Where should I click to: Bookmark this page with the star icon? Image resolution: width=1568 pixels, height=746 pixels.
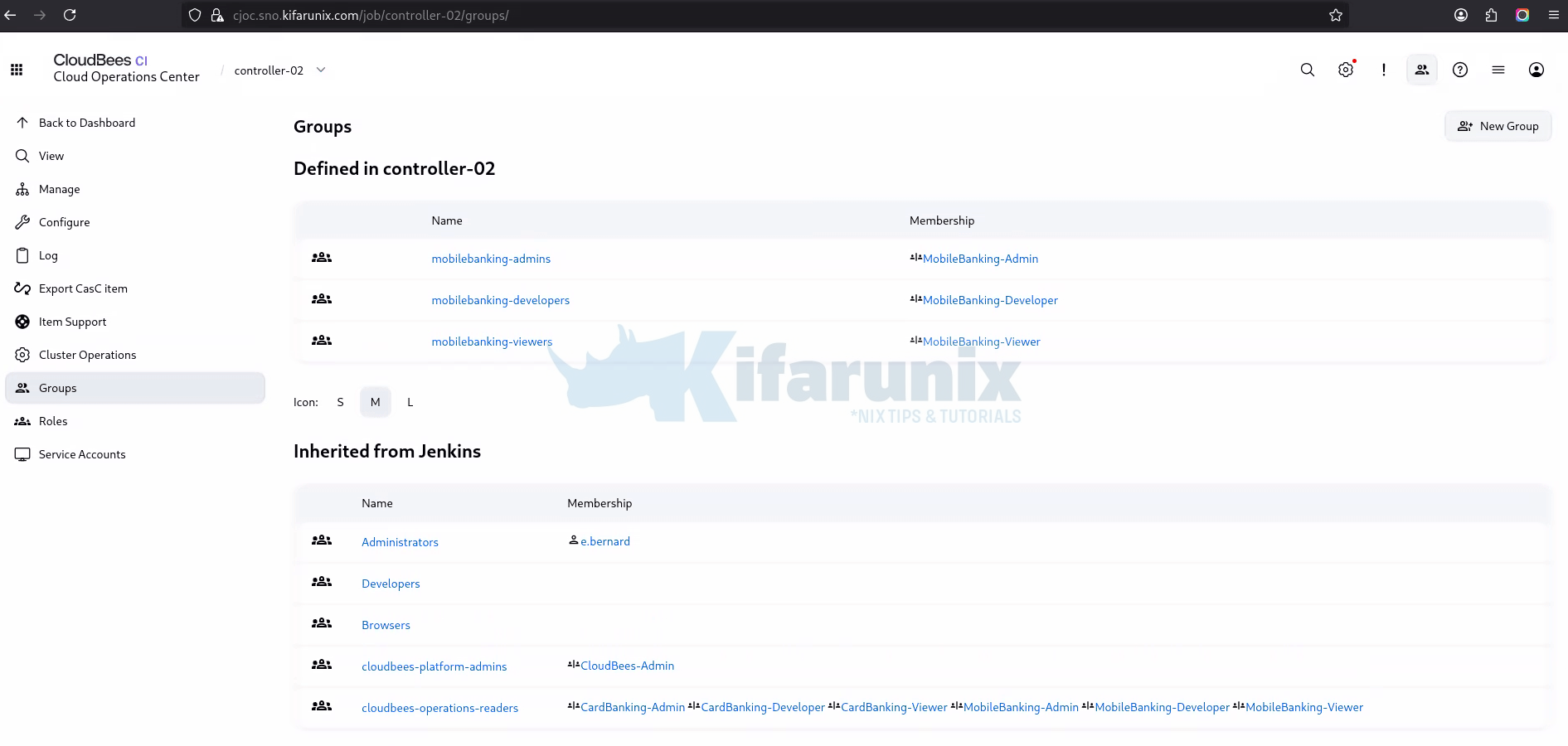click(1336, 15)
